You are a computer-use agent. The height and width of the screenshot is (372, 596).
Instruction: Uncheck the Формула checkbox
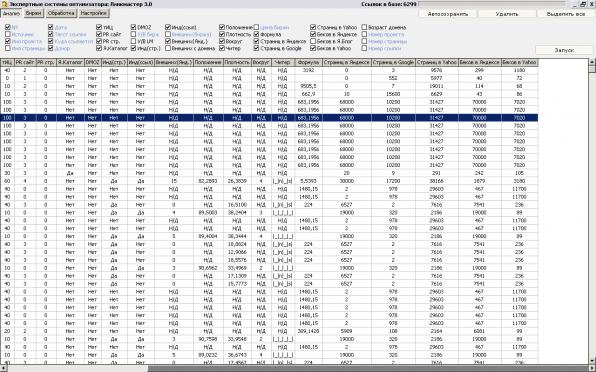click(x=257, y=34)
